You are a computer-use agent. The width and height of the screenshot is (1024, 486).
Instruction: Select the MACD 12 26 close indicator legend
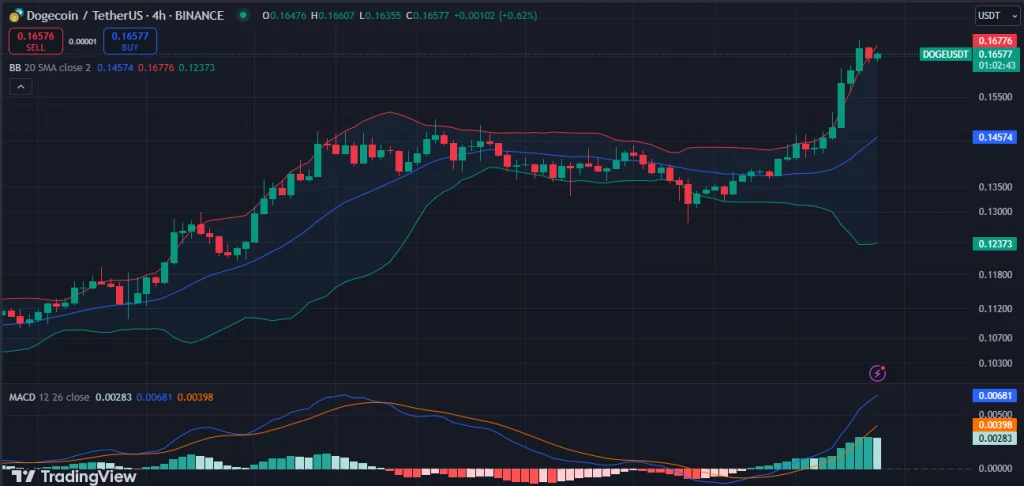click(46, 397)
